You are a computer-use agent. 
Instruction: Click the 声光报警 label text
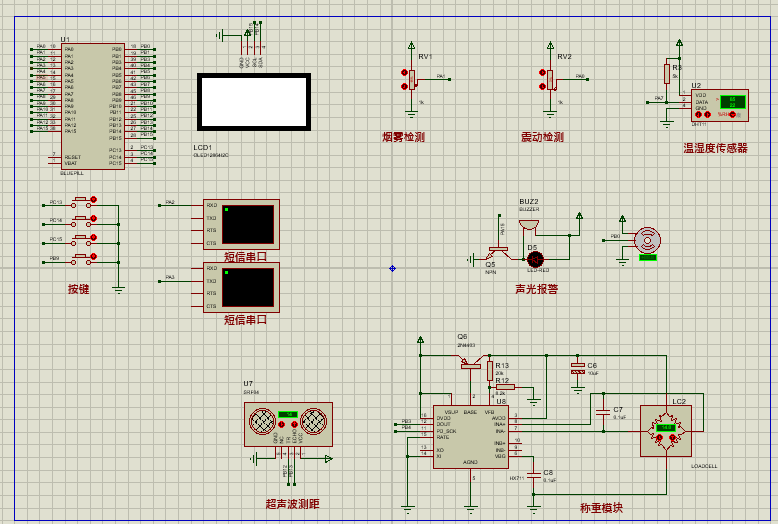click(536, 289)
